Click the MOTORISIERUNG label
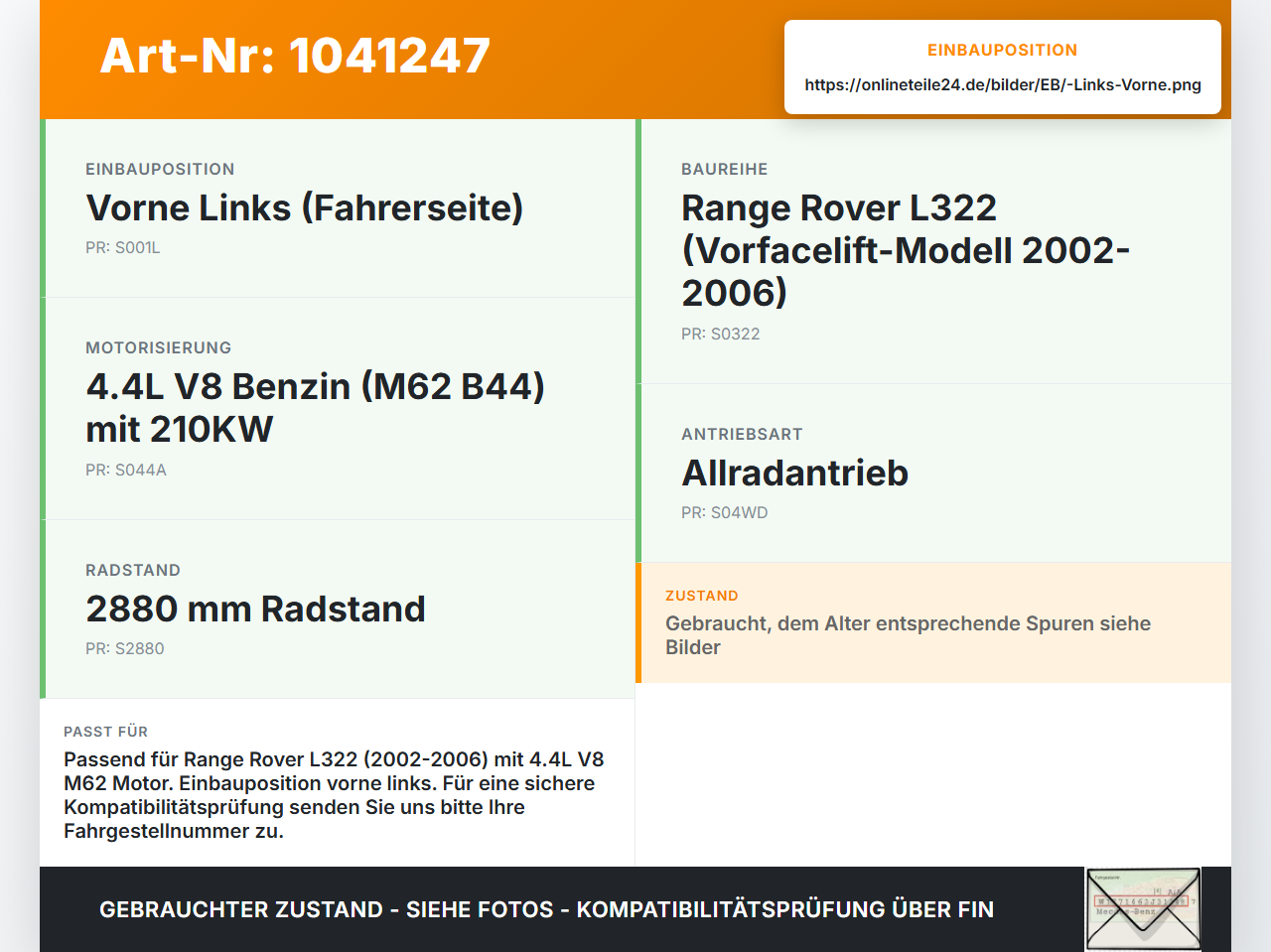Screen dimensions: 1271x952 (x=159, y=347)
